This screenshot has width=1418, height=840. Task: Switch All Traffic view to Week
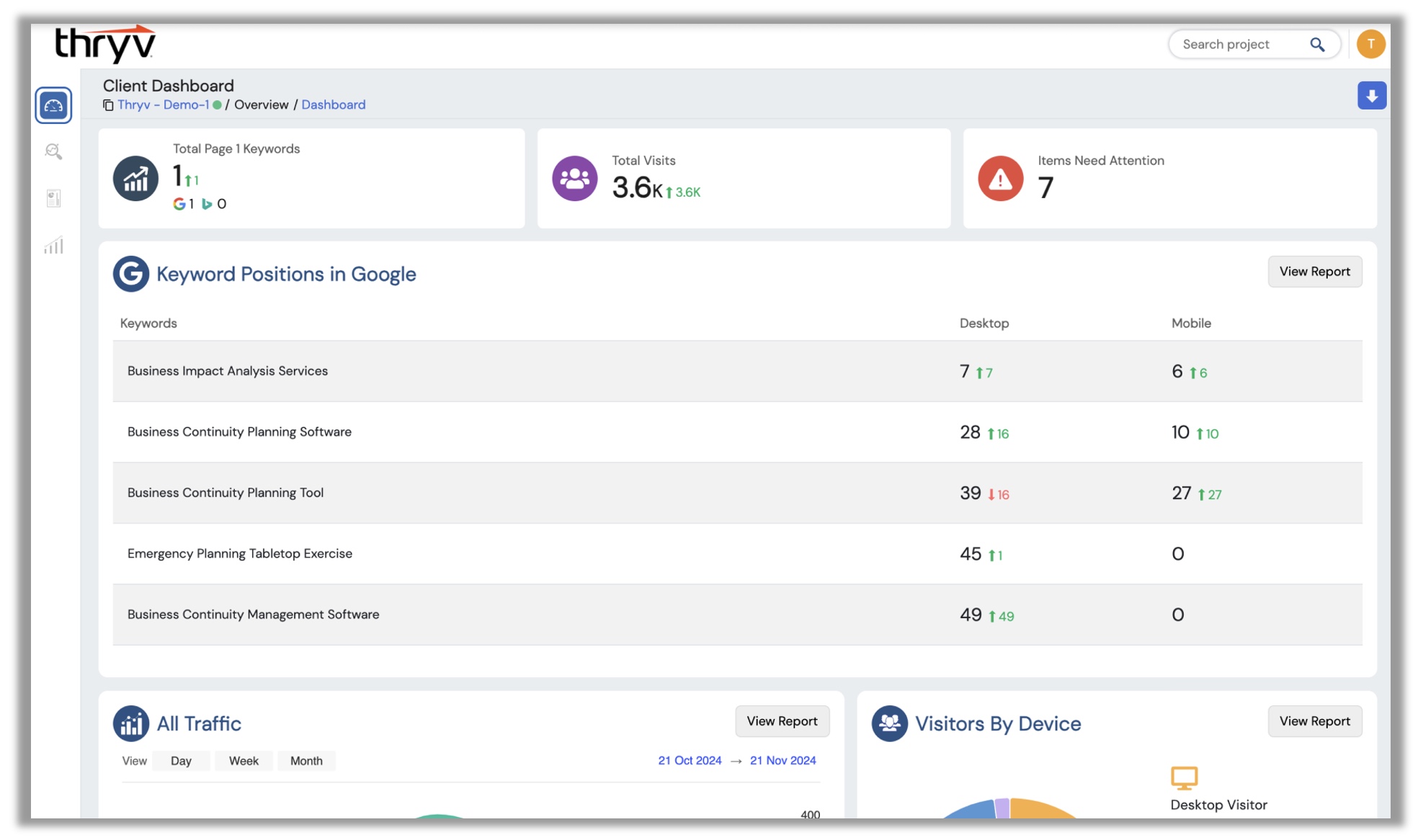[244, 761]
